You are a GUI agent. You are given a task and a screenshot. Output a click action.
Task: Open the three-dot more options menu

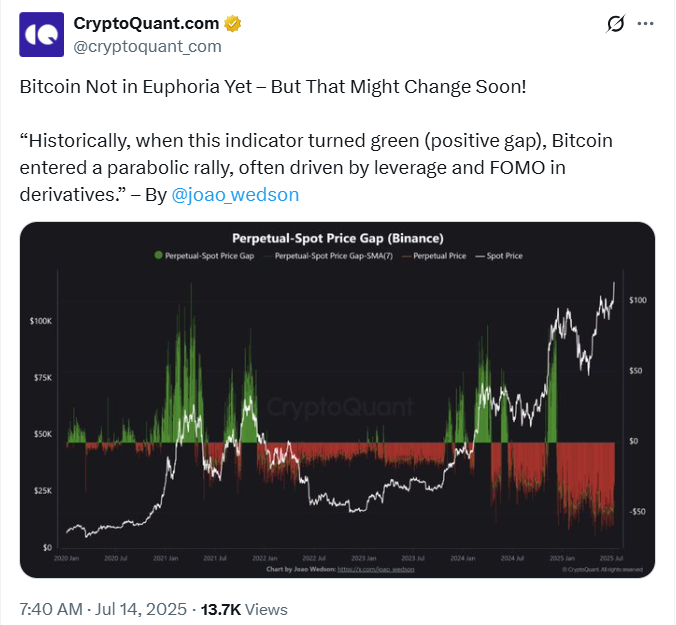pyautogui.click(x=645, y=24)
